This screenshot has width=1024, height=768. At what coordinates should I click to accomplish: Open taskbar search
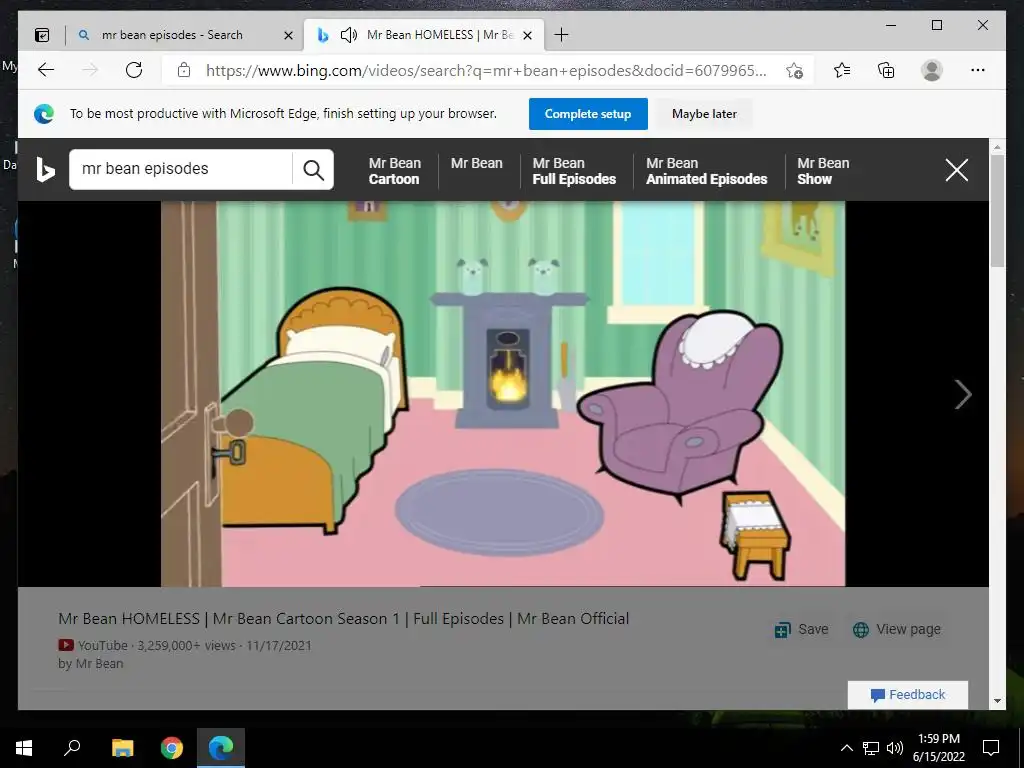click(x=72, y=748)
